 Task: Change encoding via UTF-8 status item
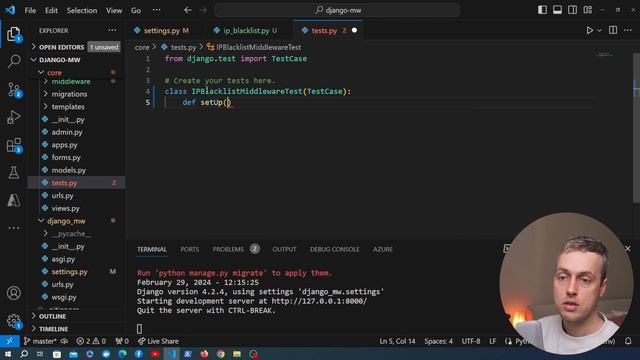[471, 341]
